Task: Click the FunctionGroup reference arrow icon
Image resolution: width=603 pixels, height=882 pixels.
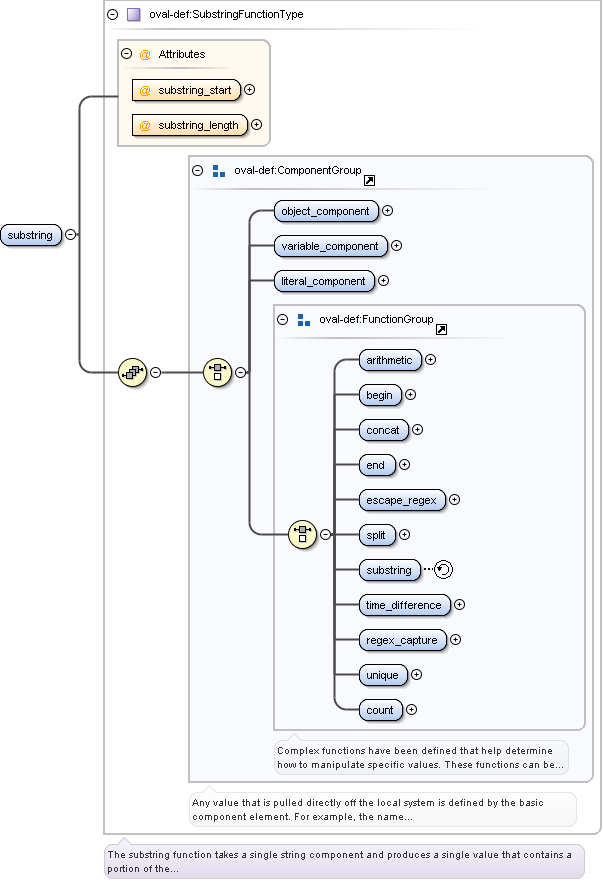Action: pos(441,329)
